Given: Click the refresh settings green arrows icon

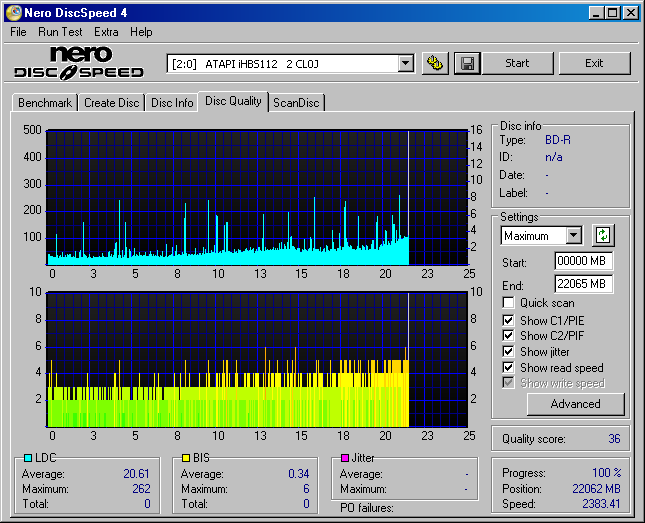Looking at the screenshot, I should (x=603, y=235).
